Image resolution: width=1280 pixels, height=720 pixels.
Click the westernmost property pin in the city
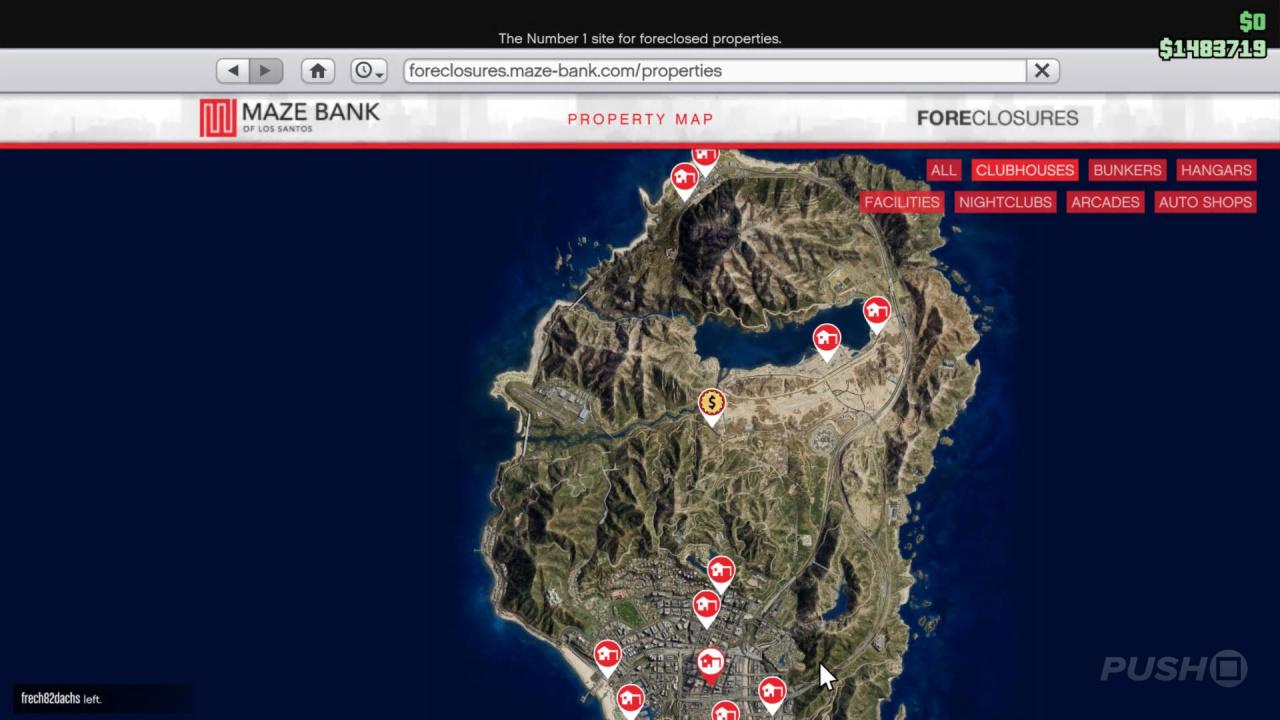[609, 653]
